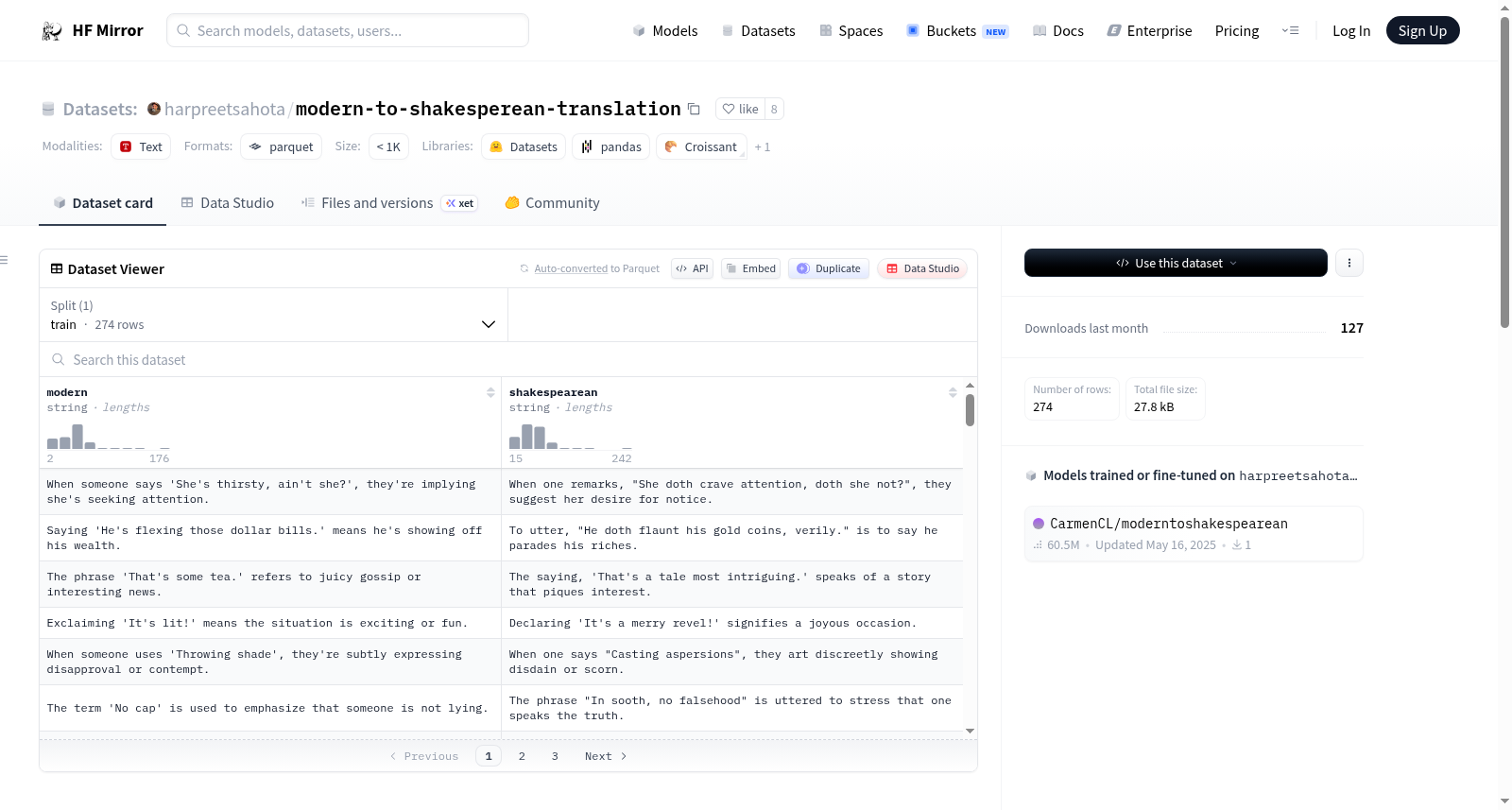Image resolution: width=1512 pixels, height=810 pixels.
Task: Open Buckets in the top navigation
Action: click(957, 31)
